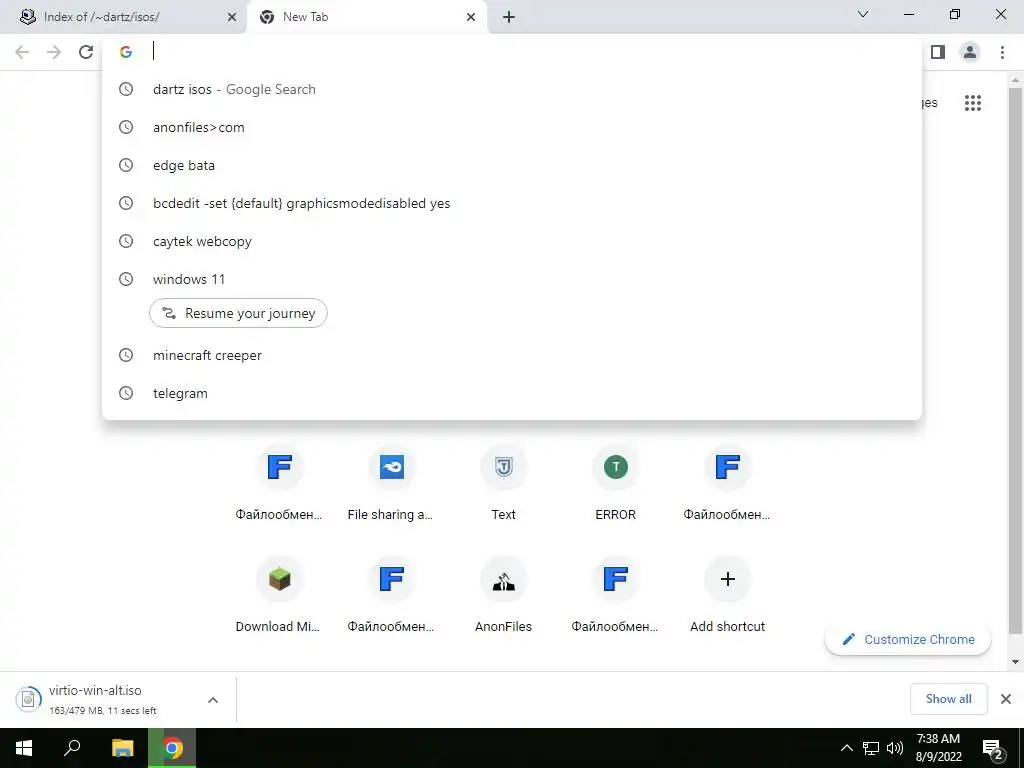Switch to the Index of /~dartz/isos/ tab
This screenshot has height=768, width=1024.
pos(123,17)
